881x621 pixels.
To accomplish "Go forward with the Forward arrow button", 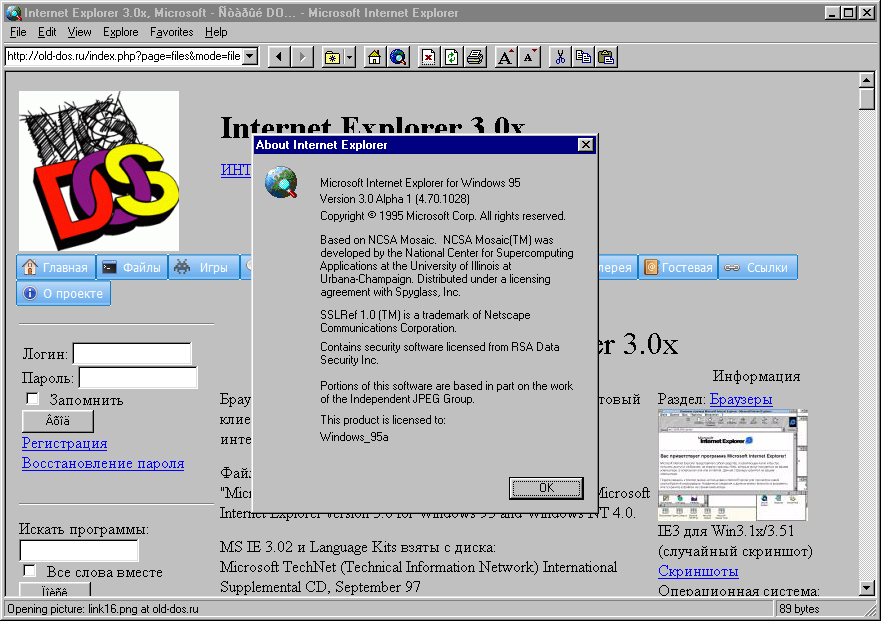I will coord(302,57).
